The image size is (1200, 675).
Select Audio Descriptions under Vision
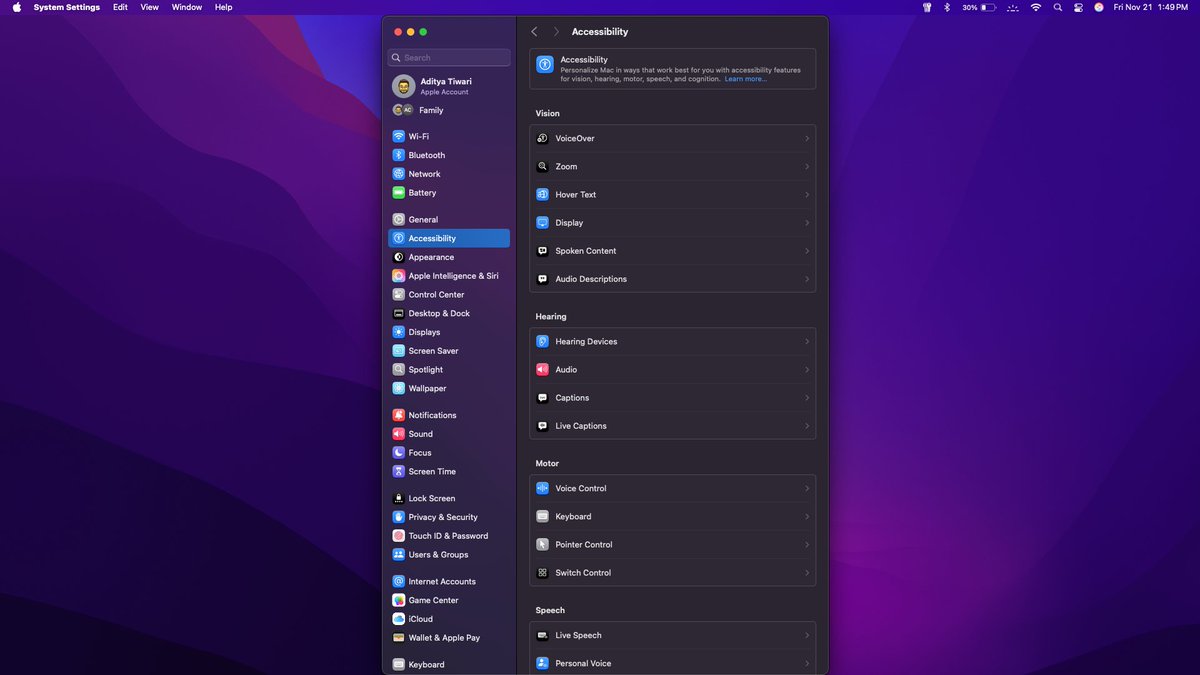point(672,279)
